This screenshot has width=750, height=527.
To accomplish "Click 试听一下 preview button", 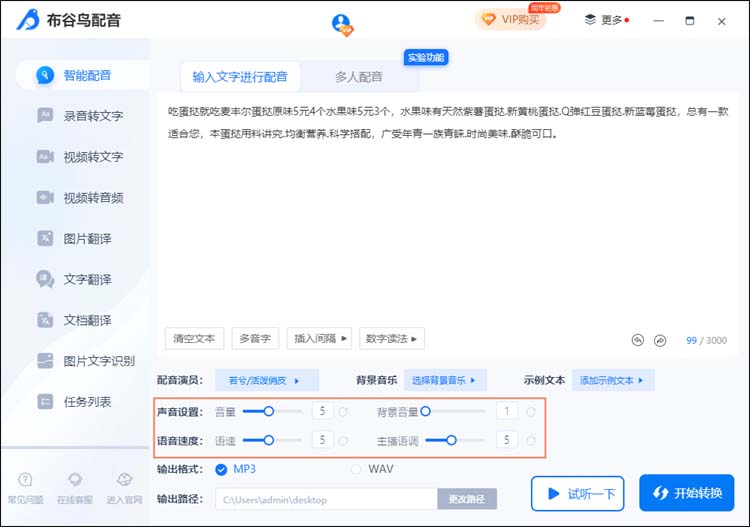I will coord(577,494).
